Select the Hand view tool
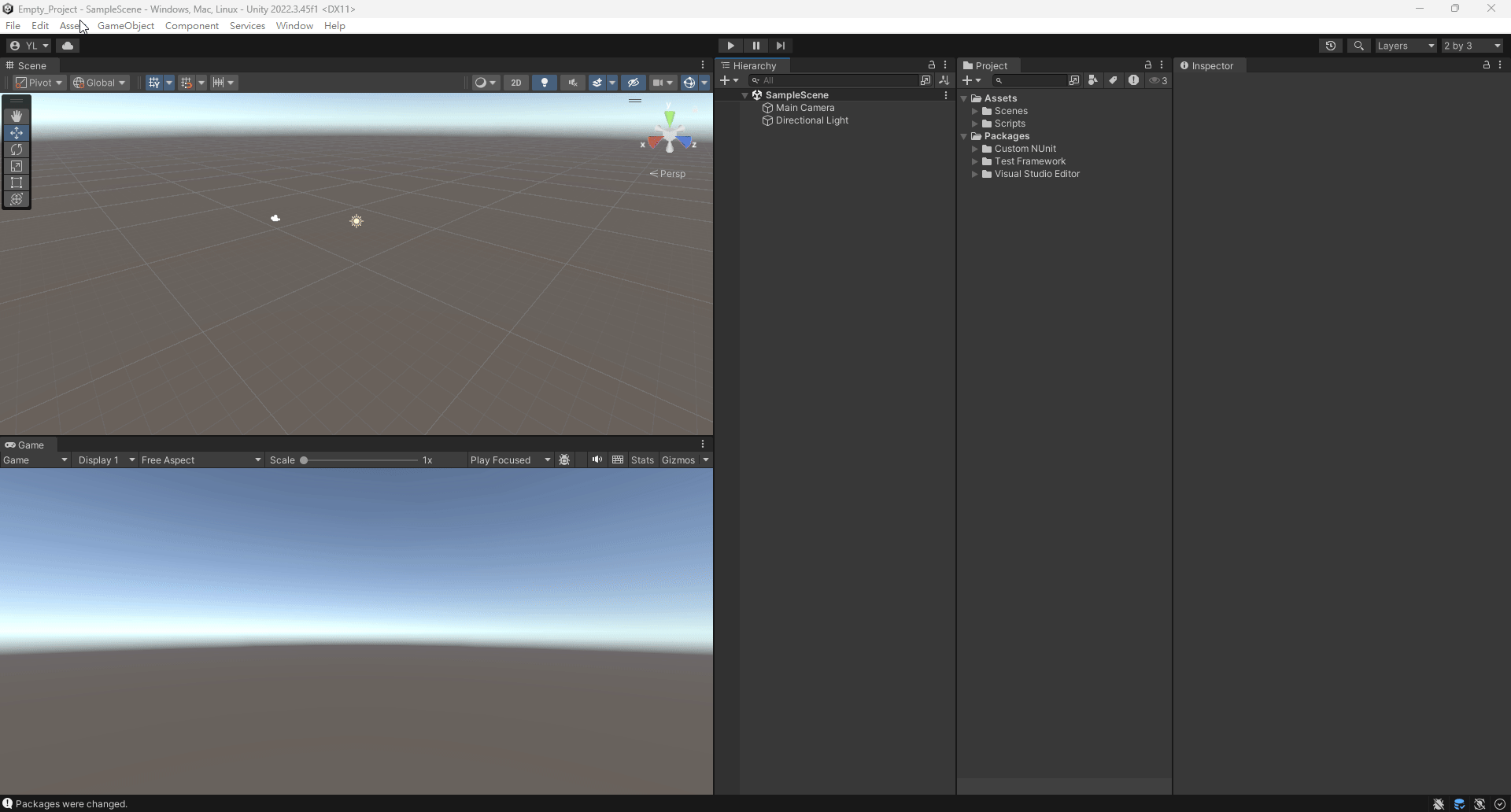Screen dimensions: 1511x812 (x=17, y=116)
